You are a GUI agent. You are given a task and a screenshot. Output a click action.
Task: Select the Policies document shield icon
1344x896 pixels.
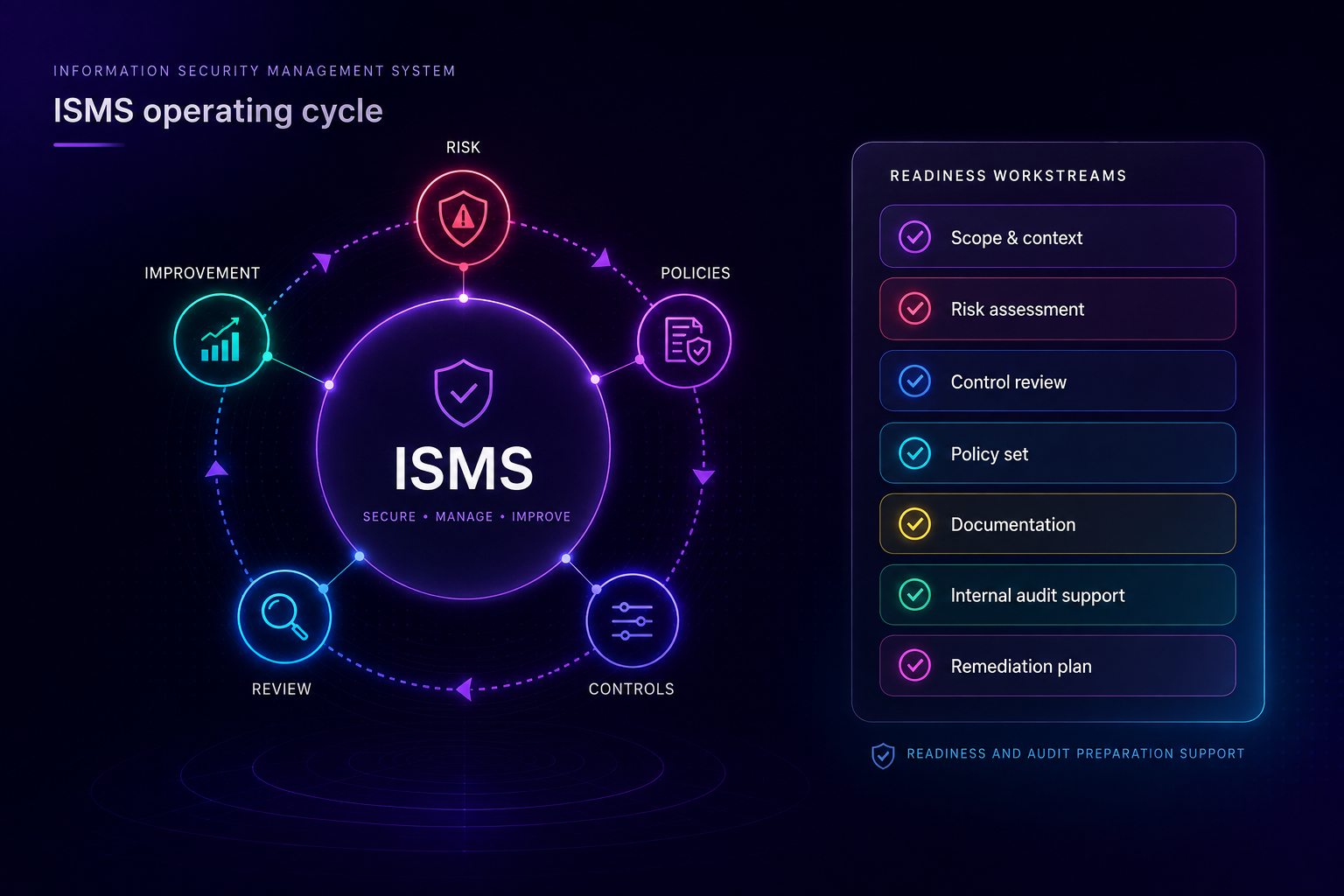point(687,340)
